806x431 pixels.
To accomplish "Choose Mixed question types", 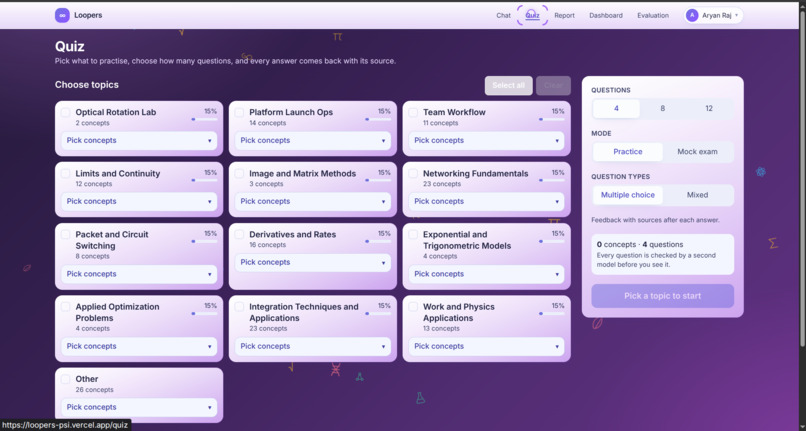I will pyautogui.click(x=698, y=195).
